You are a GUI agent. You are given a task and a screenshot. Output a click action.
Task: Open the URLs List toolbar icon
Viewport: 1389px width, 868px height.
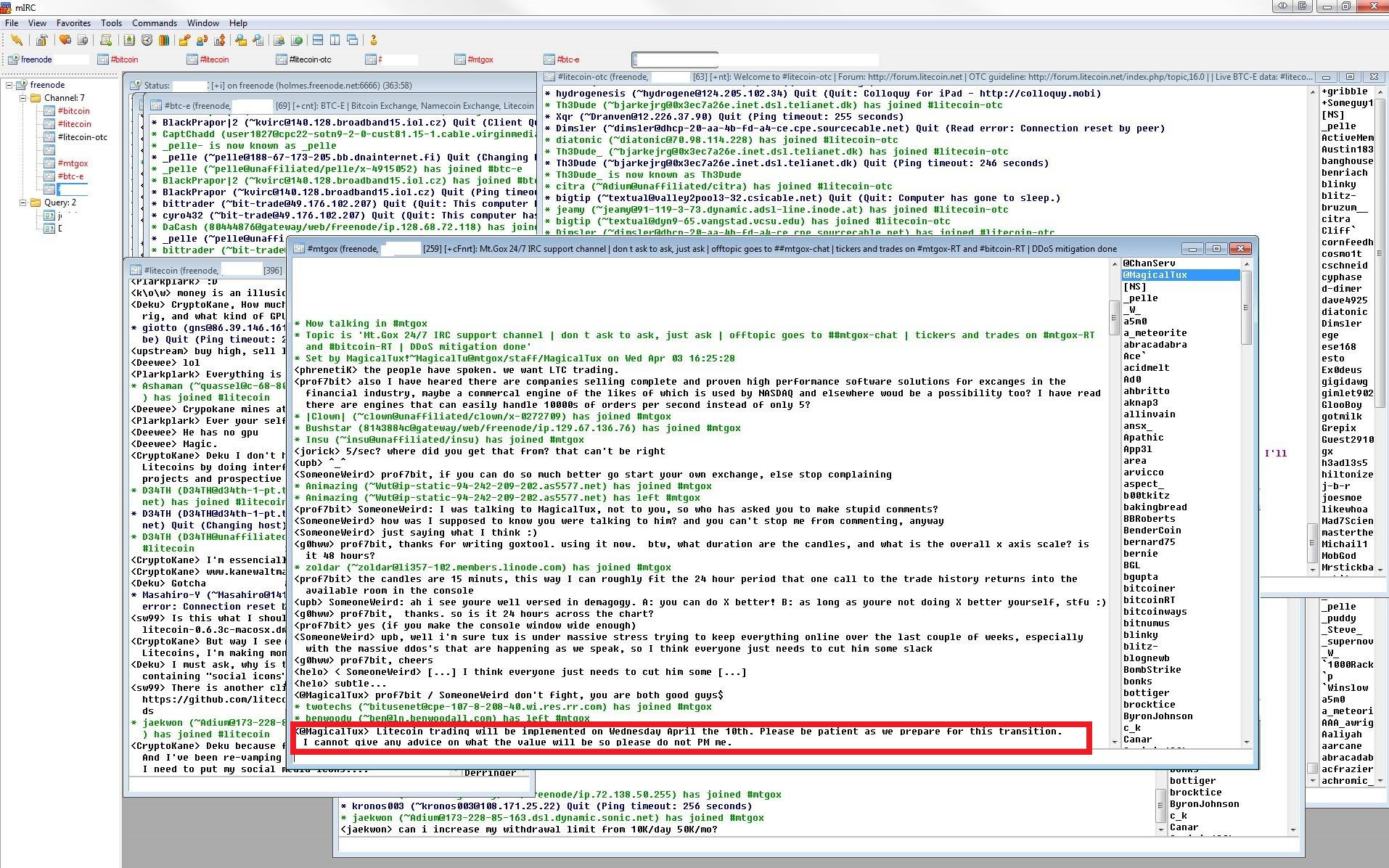tap(297, 41)
